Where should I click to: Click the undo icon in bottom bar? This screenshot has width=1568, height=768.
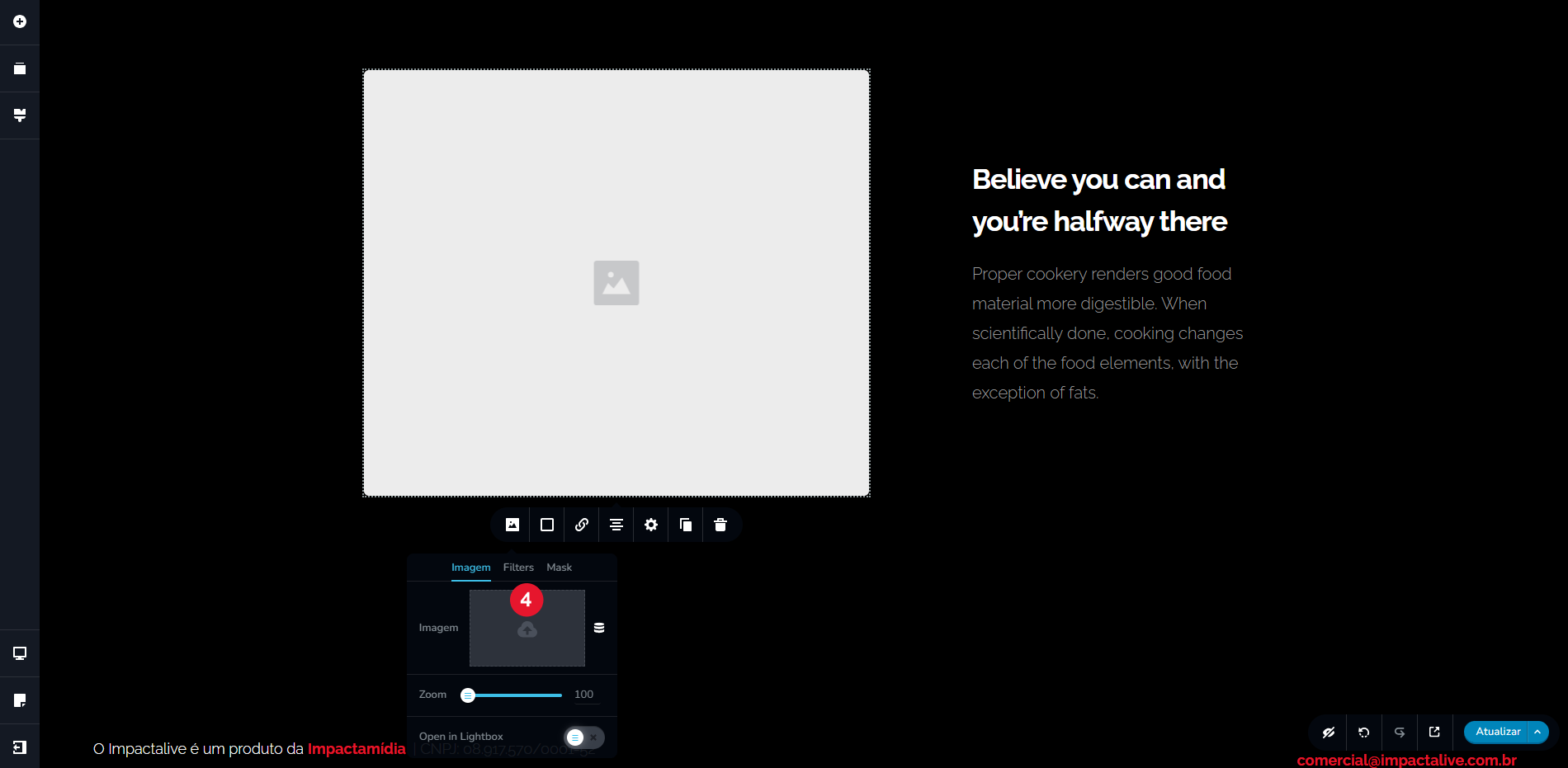(x=1364, y=732)
